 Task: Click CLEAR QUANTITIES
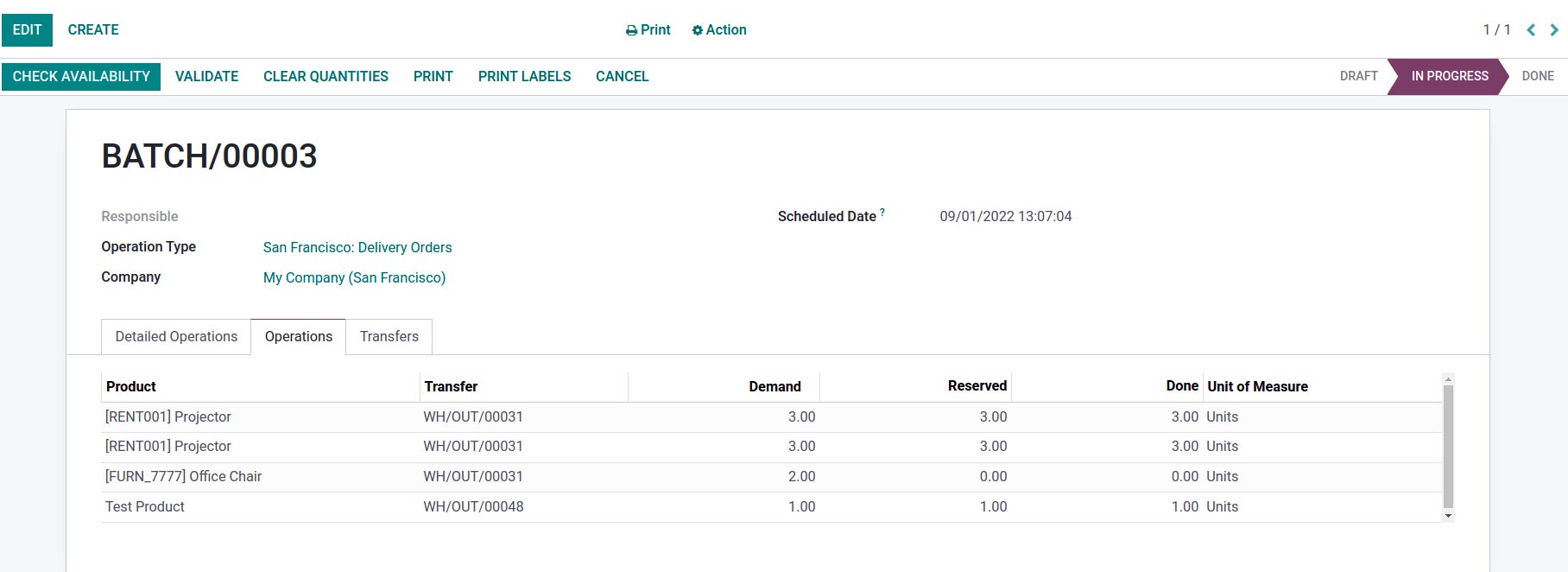coord(326,77)
